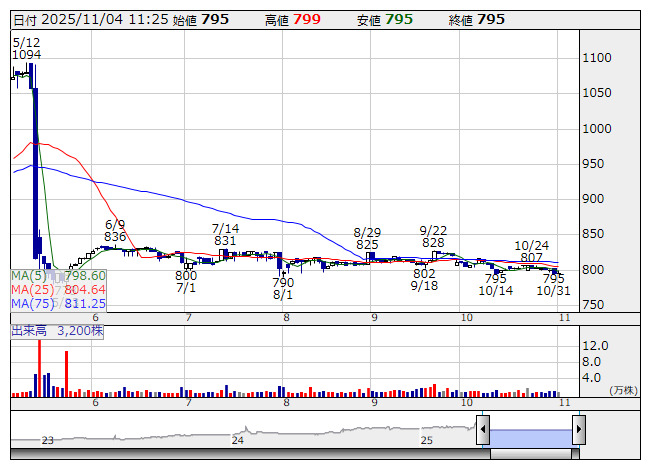Click the 5/12 high label 1094

(26, 54)
